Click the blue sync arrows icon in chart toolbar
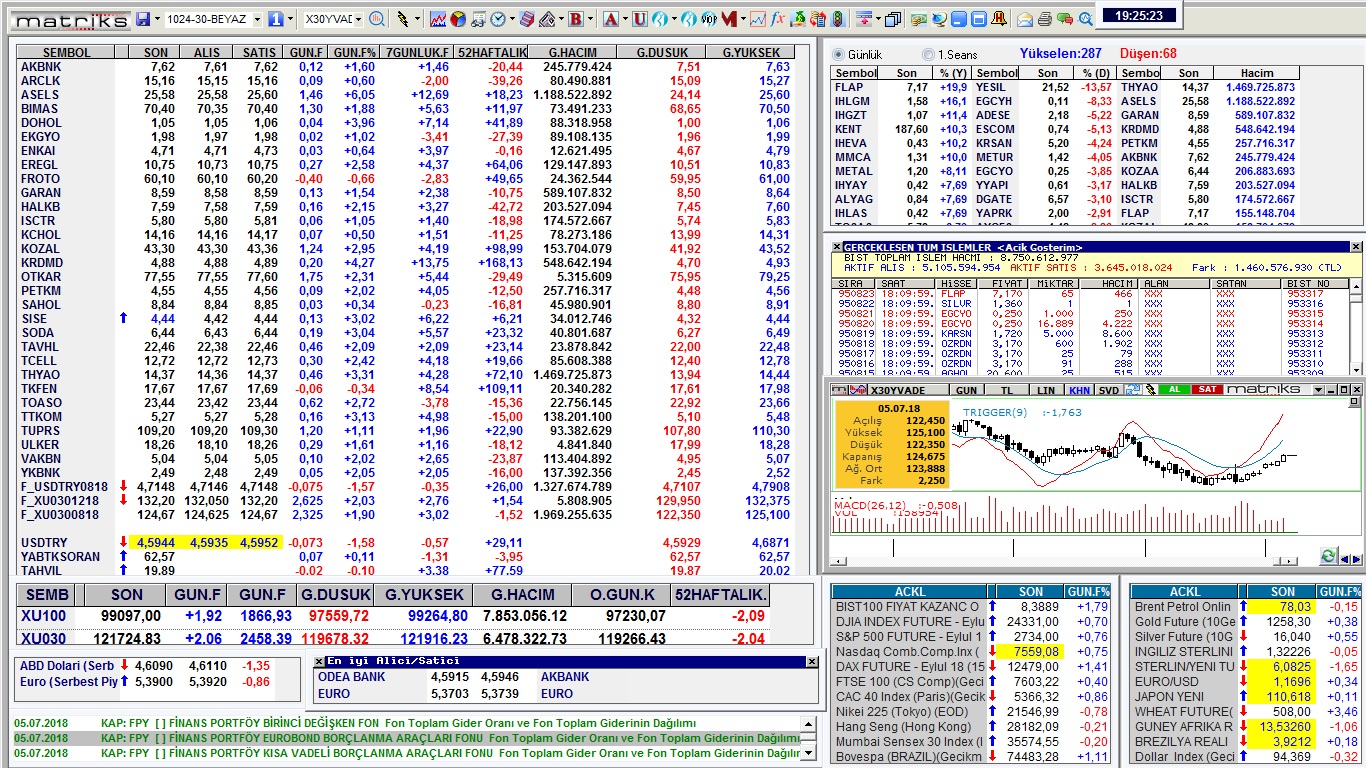This screenshot has width=1366, height=768. point(1133,389)
